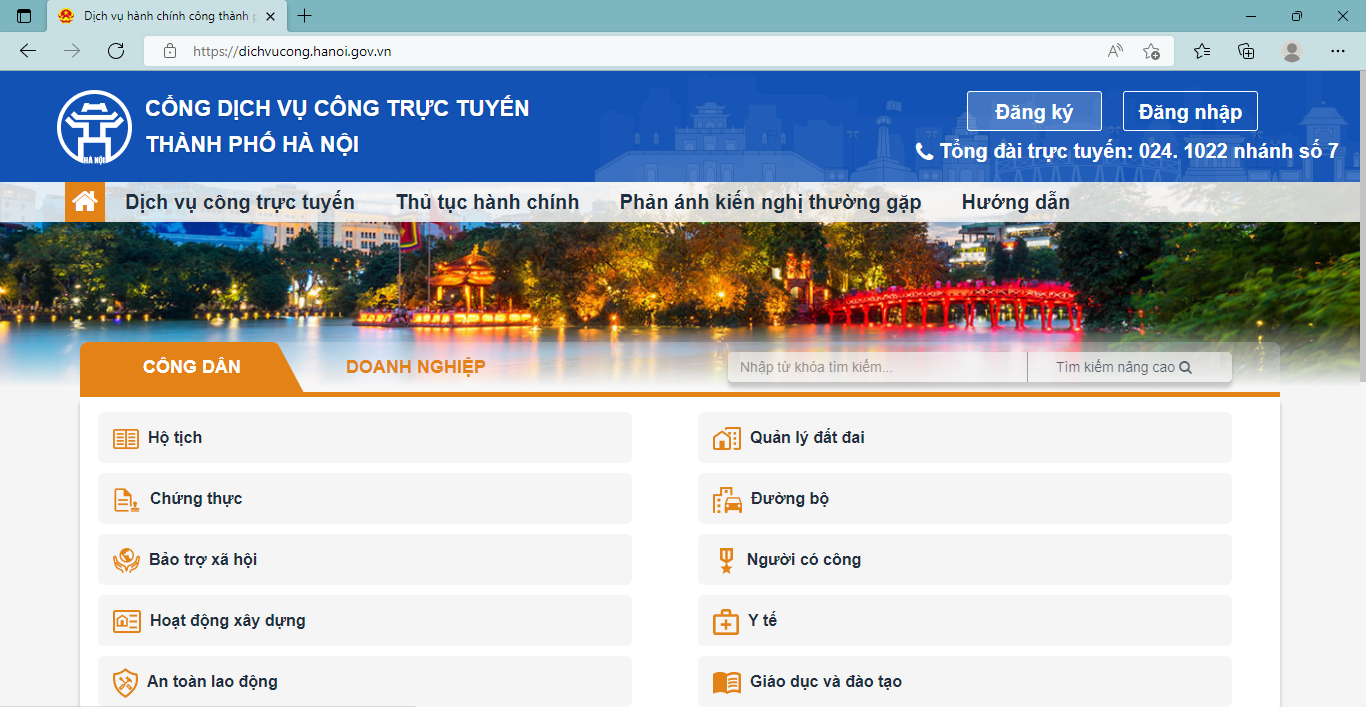Click the Quản lý đất đai house icon
Image resolution: width=1366 pixels, height=707 pixels.
tap(727, 438)
